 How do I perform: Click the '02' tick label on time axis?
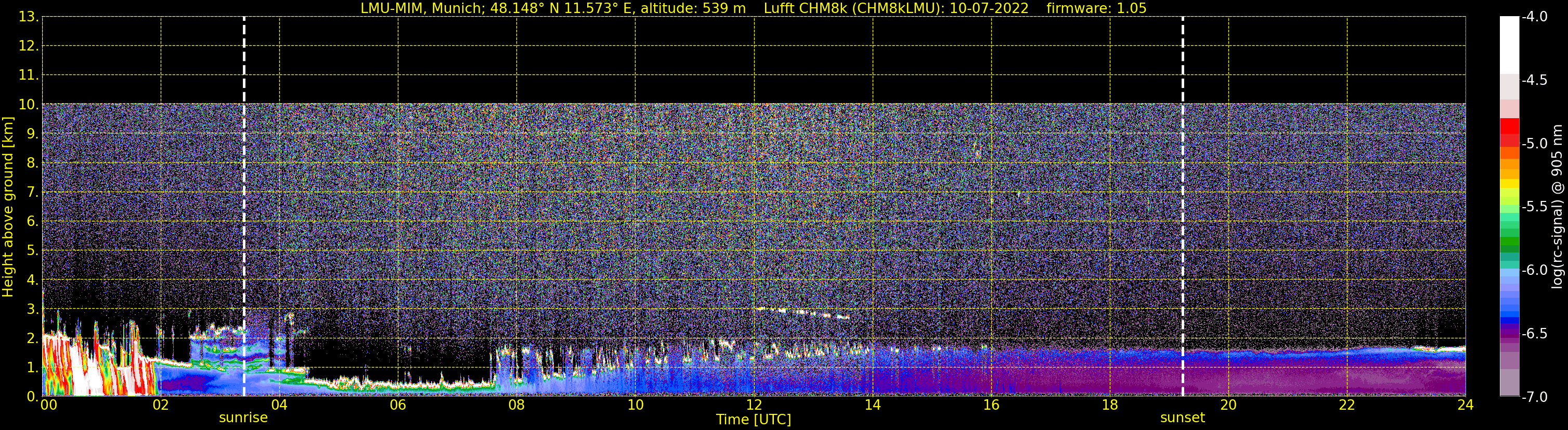[x=160, y=405]
